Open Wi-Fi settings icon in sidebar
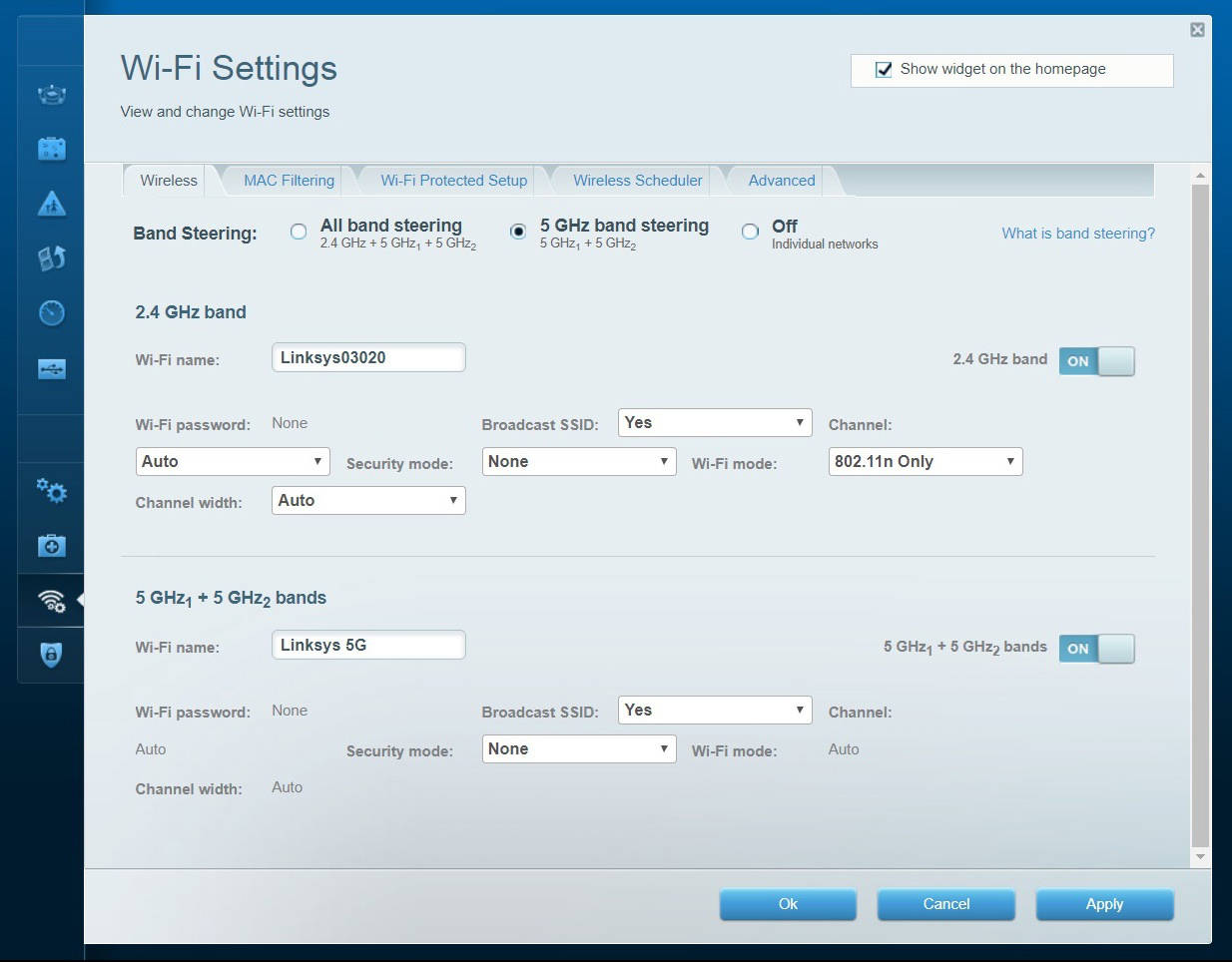 pos(51,600)
